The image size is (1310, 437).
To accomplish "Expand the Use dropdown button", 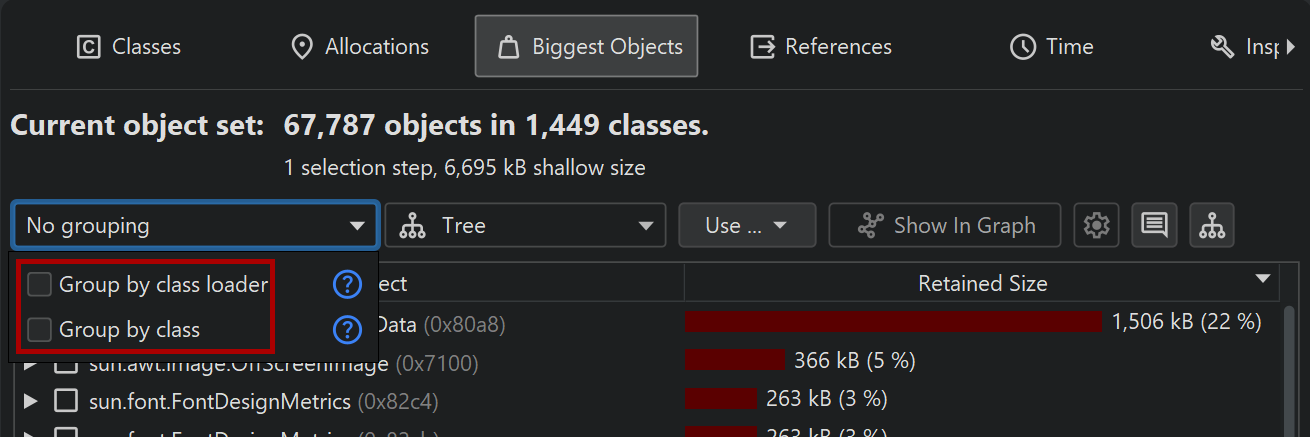I will click(747, 225).
